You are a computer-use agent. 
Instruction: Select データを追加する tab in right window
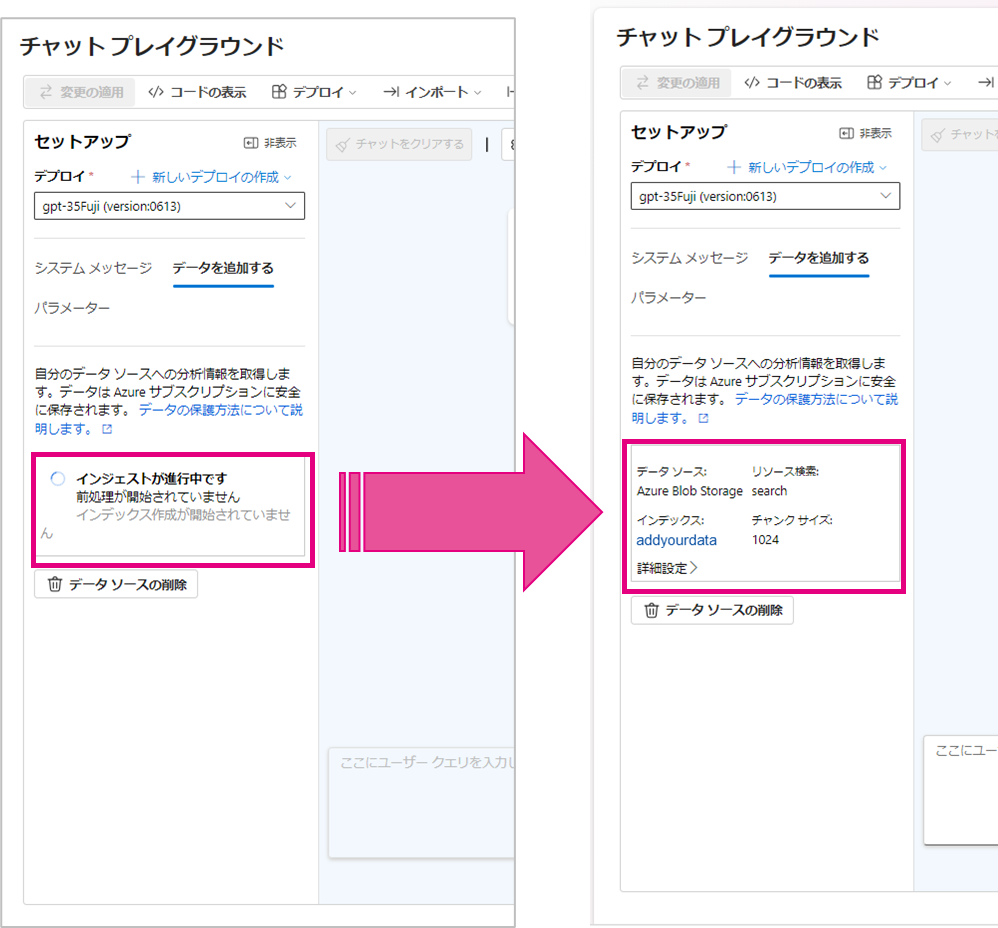[x=819, y=258]
